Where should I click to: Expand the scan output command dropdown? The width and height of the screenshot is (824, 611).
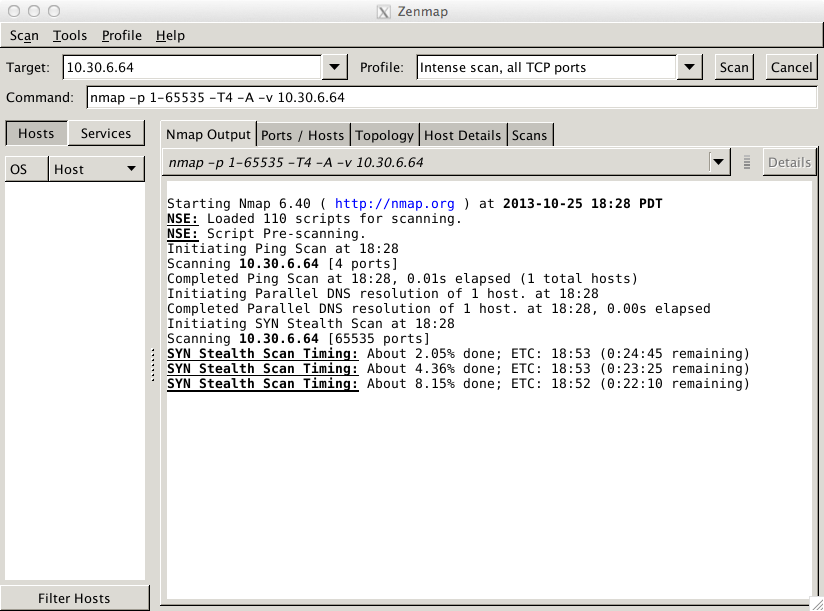pyautogui.click(x=718, y=162)
